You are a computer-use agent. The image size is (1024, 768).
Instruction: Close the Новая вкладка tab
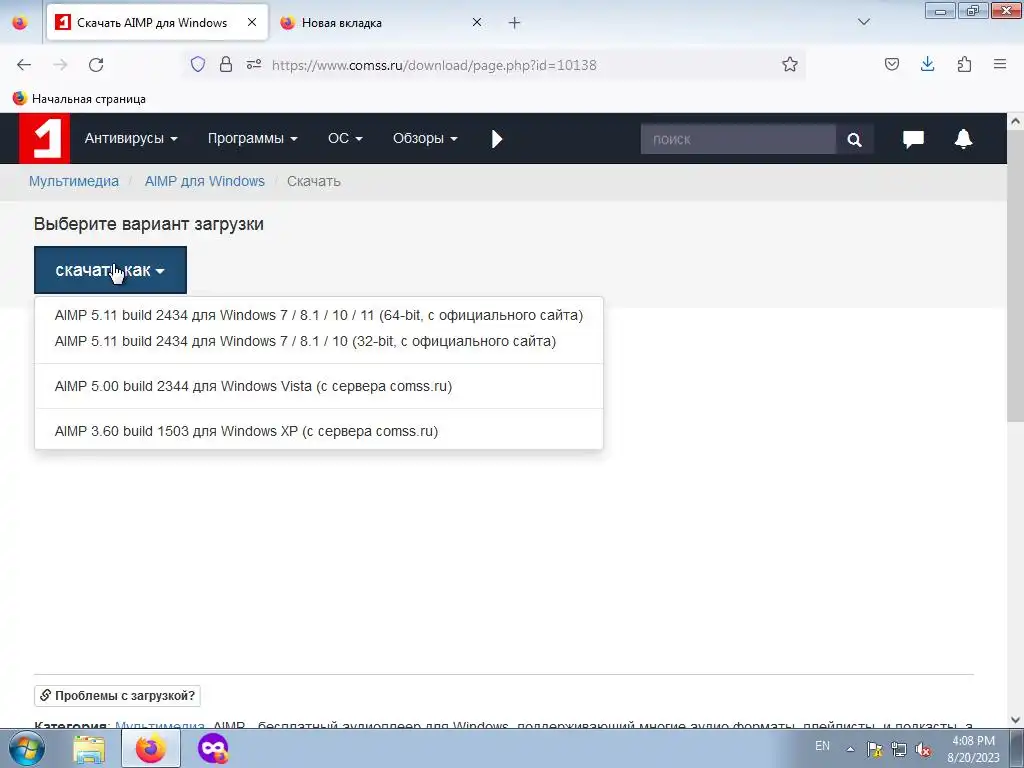coord(477,22)
